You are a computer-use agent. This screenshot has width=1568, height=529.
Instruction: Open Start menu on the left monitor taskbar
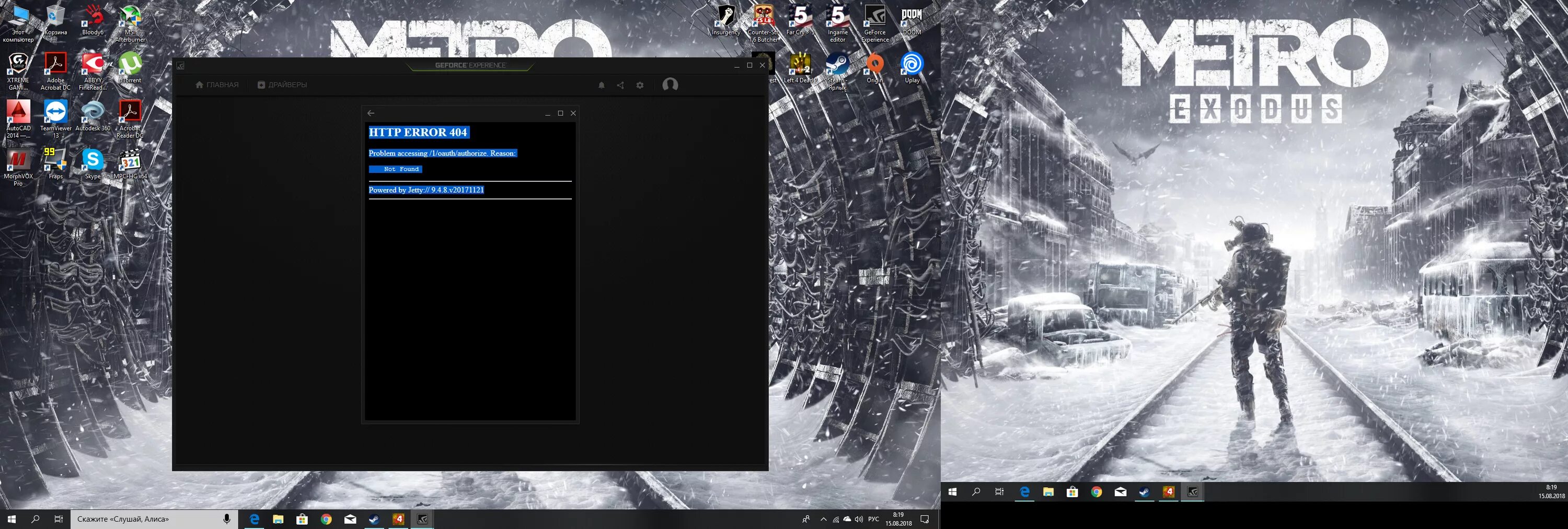tap(11, 519)
